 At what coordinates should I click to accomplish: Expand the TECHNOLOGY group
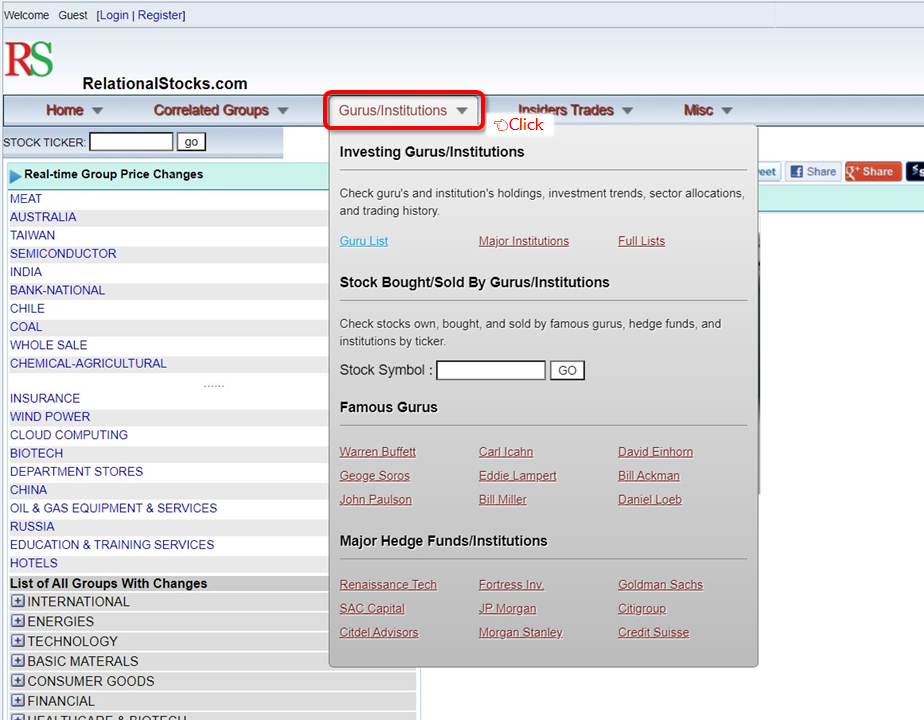(x=18, y=641)
